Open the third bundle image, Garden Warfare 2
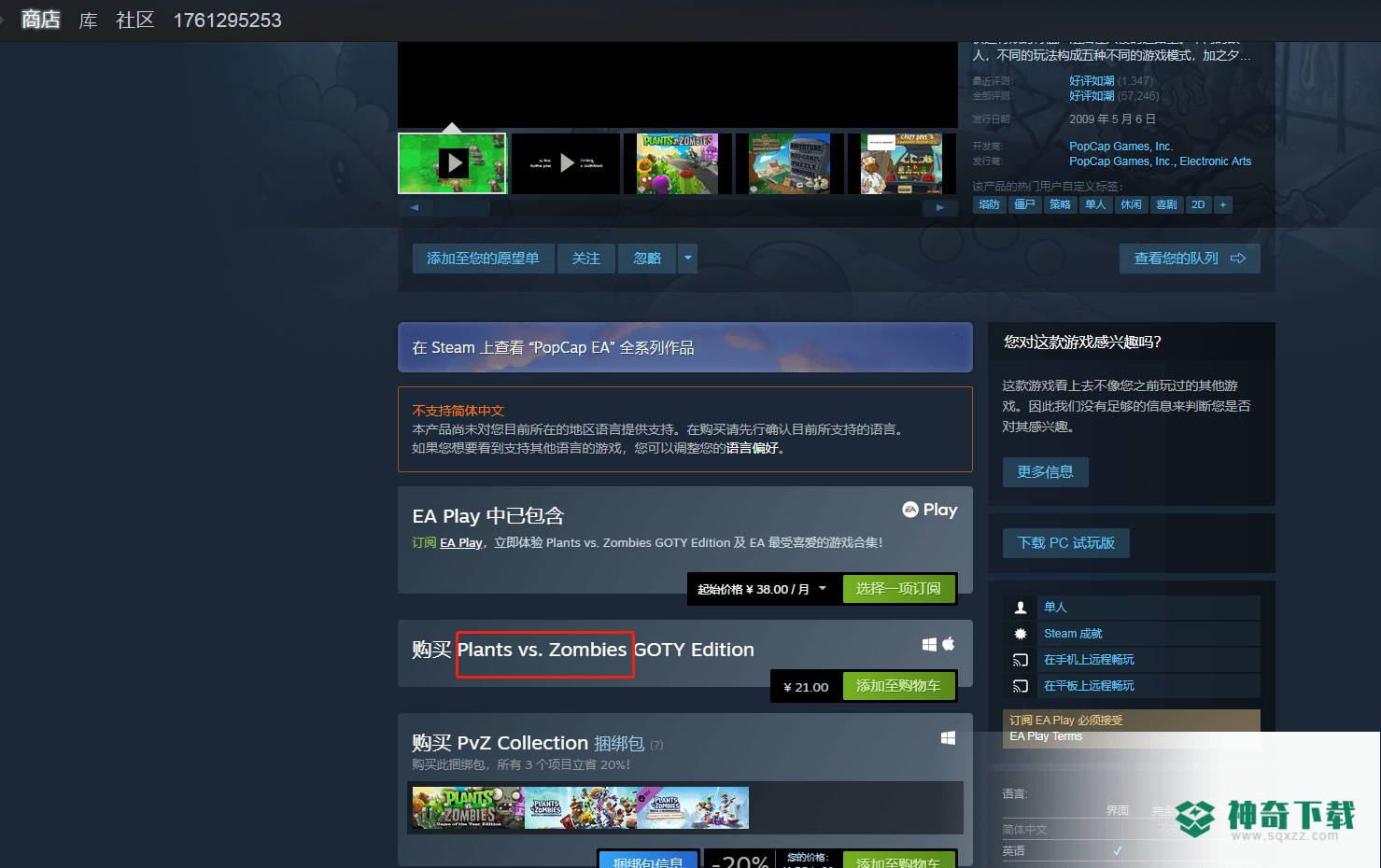This screenshot has width=1381, height=868. click(x=693, y=808)
